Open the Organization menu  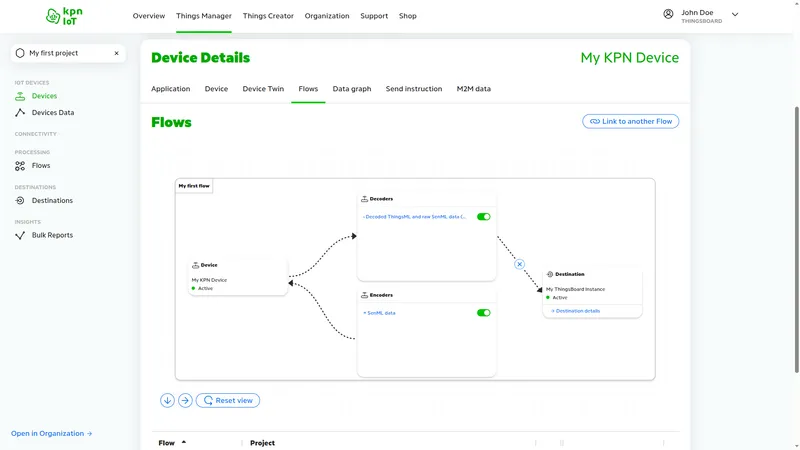[x=327, y=16]
